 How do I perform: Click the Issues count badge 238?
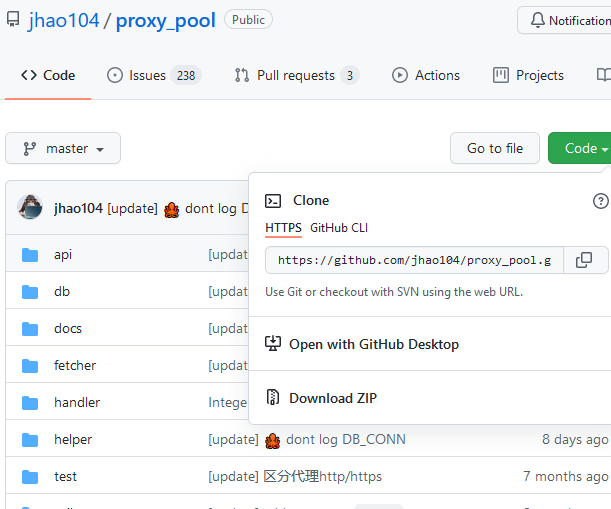point(186,75)
